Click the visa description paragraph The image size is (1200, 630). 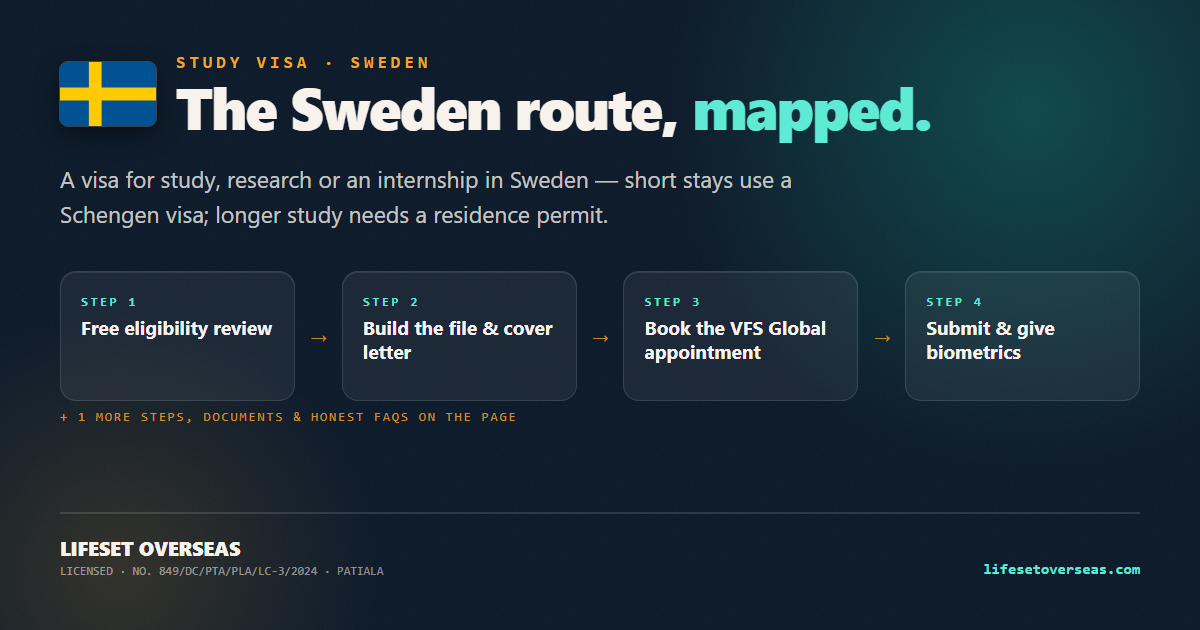click(x=426, y=198)
